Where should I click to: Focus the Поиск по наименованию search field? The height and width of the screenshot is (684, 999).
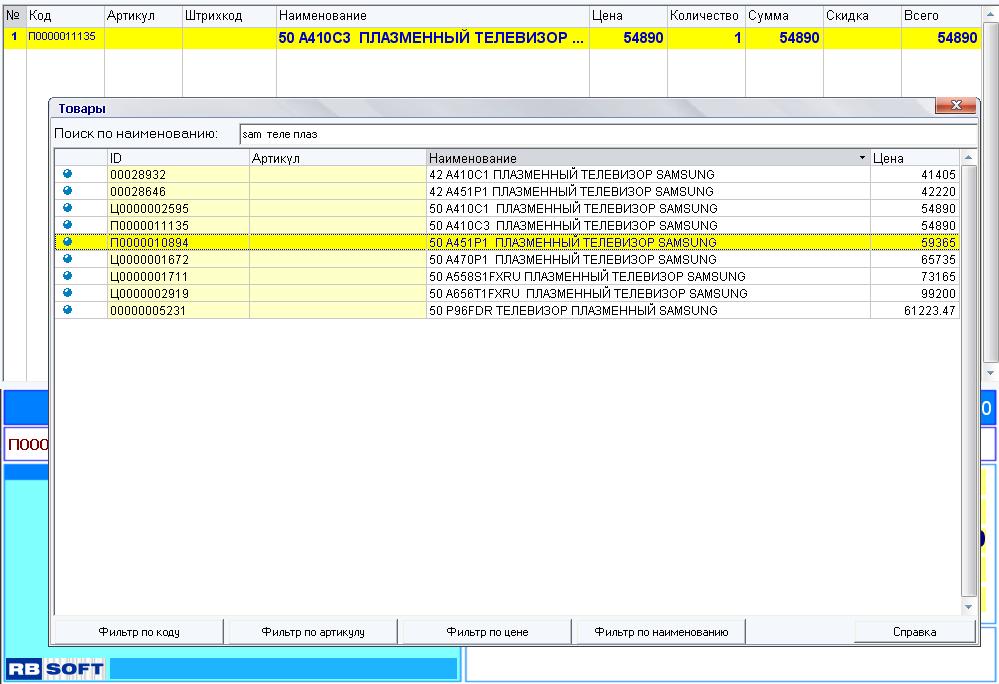606,134
